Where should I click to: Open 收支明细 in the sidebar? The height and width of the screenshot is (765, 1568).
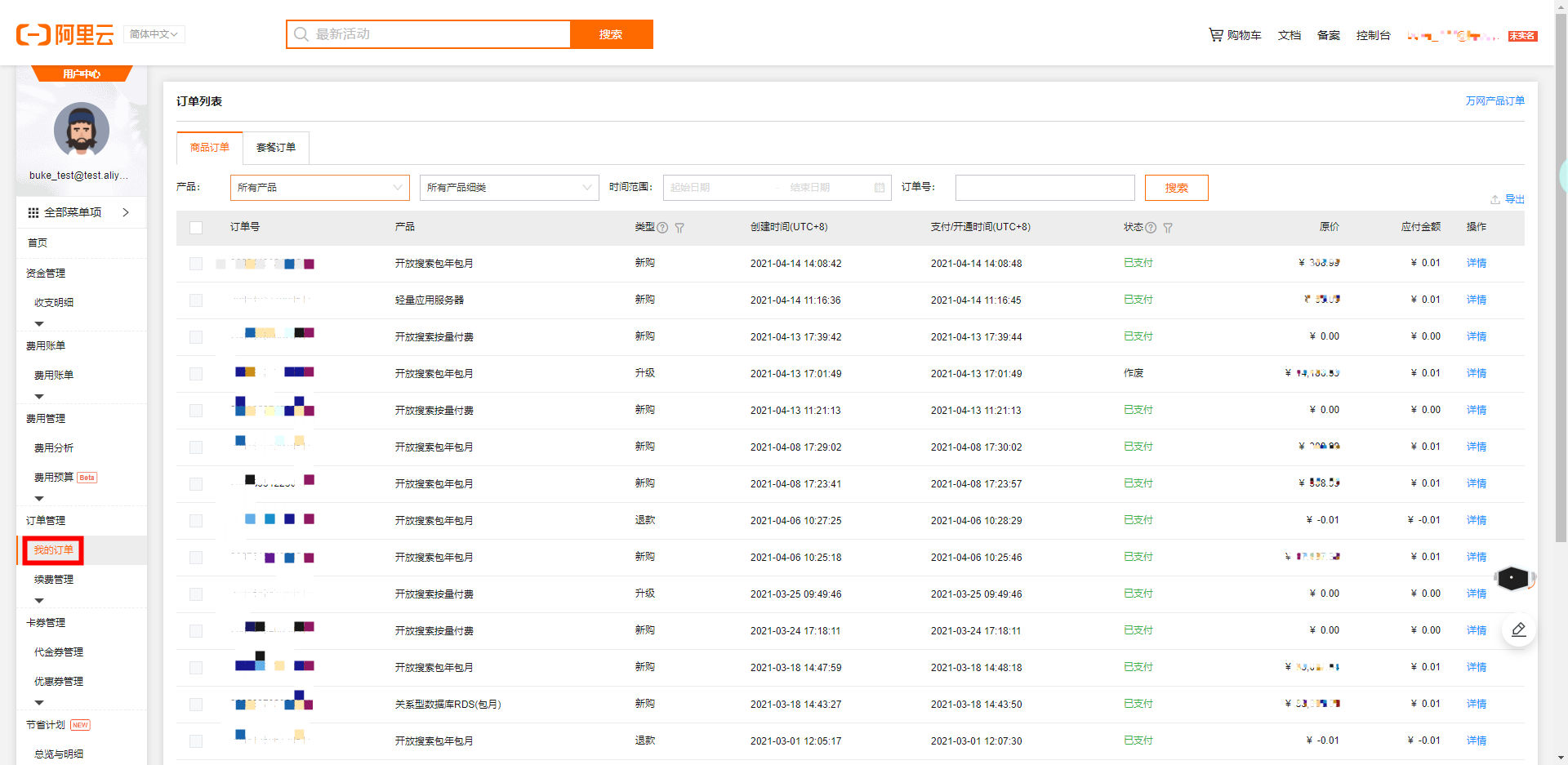(x=54, y=303)
